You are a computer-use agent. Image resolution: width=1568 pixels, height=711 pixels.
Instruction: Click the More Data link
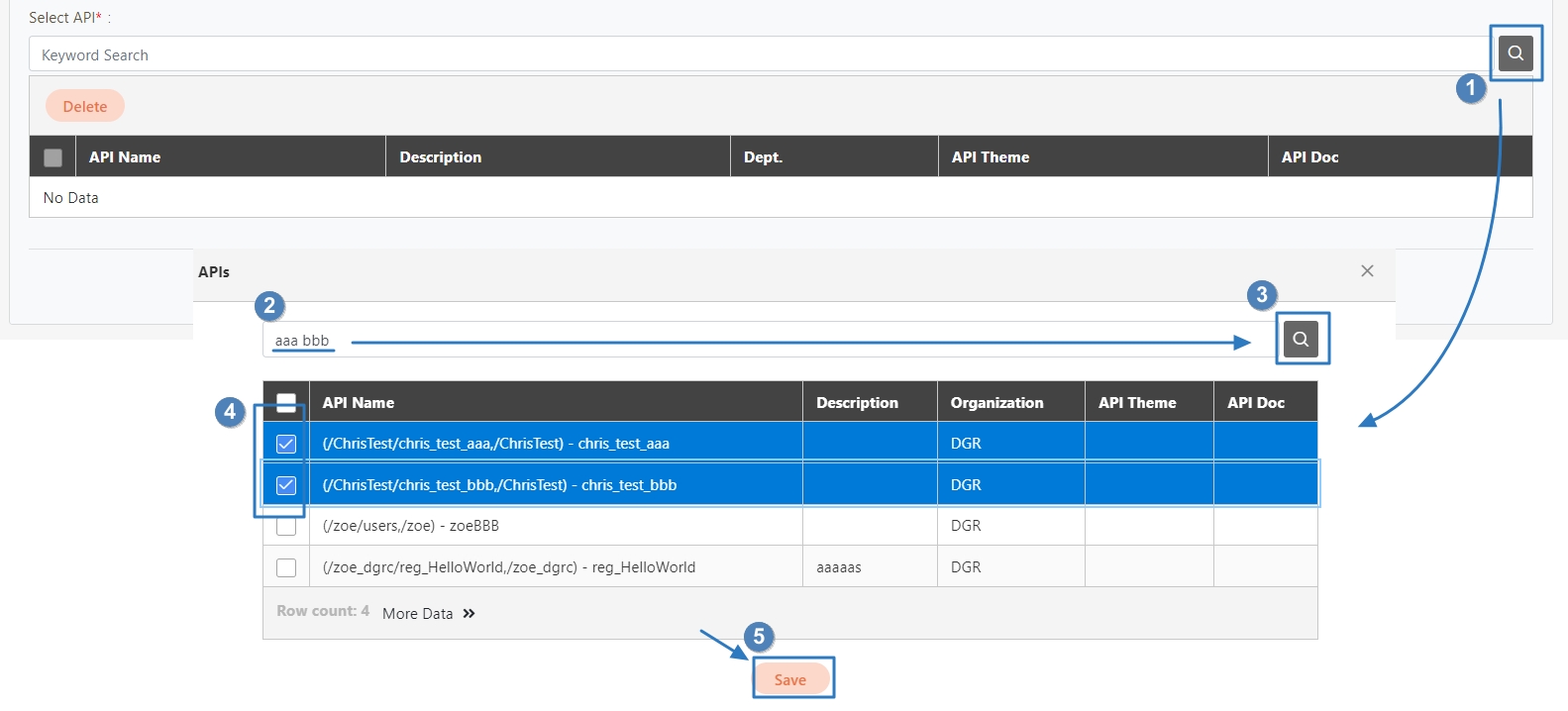(417, 614)
